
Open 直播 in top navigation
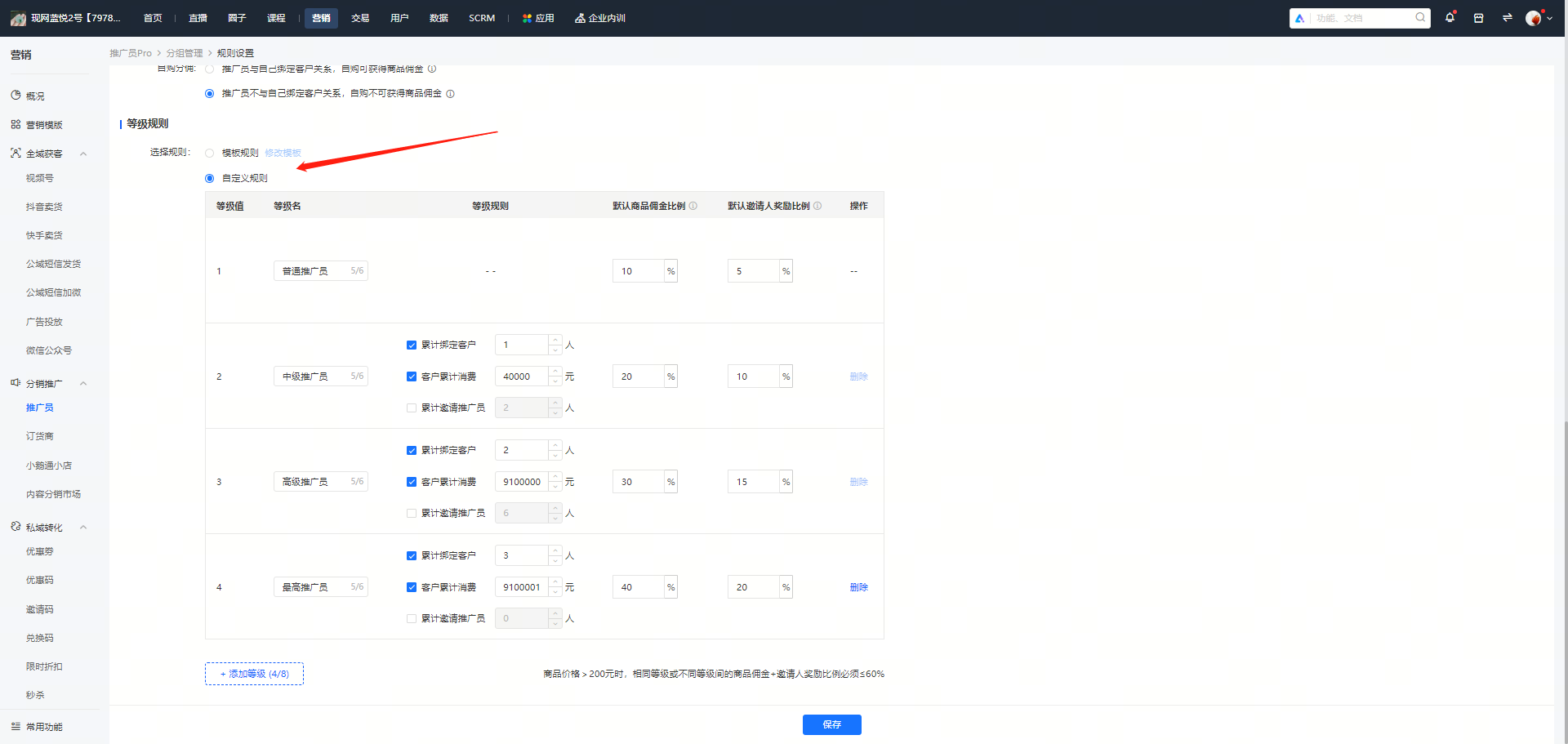click(198, 18)
